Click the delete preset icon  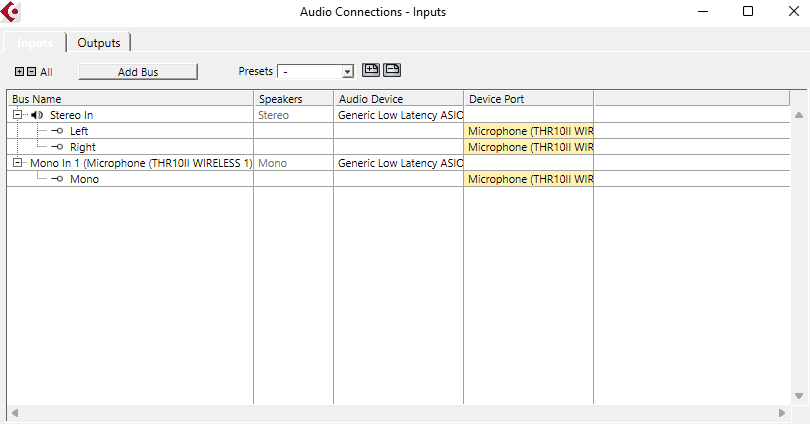point(392,70)
